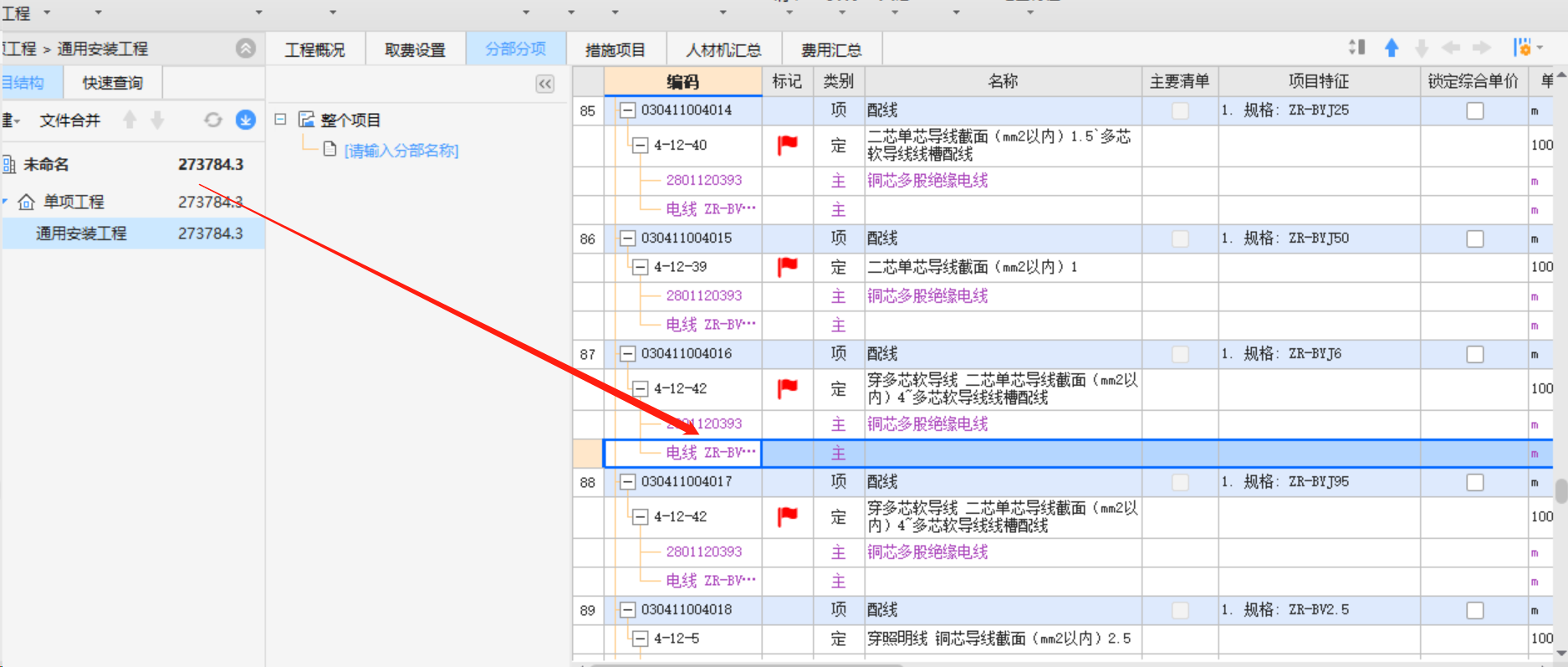
Task: Toggle 主要清单 checkbox for row 85
Action: click(1180, 110)
